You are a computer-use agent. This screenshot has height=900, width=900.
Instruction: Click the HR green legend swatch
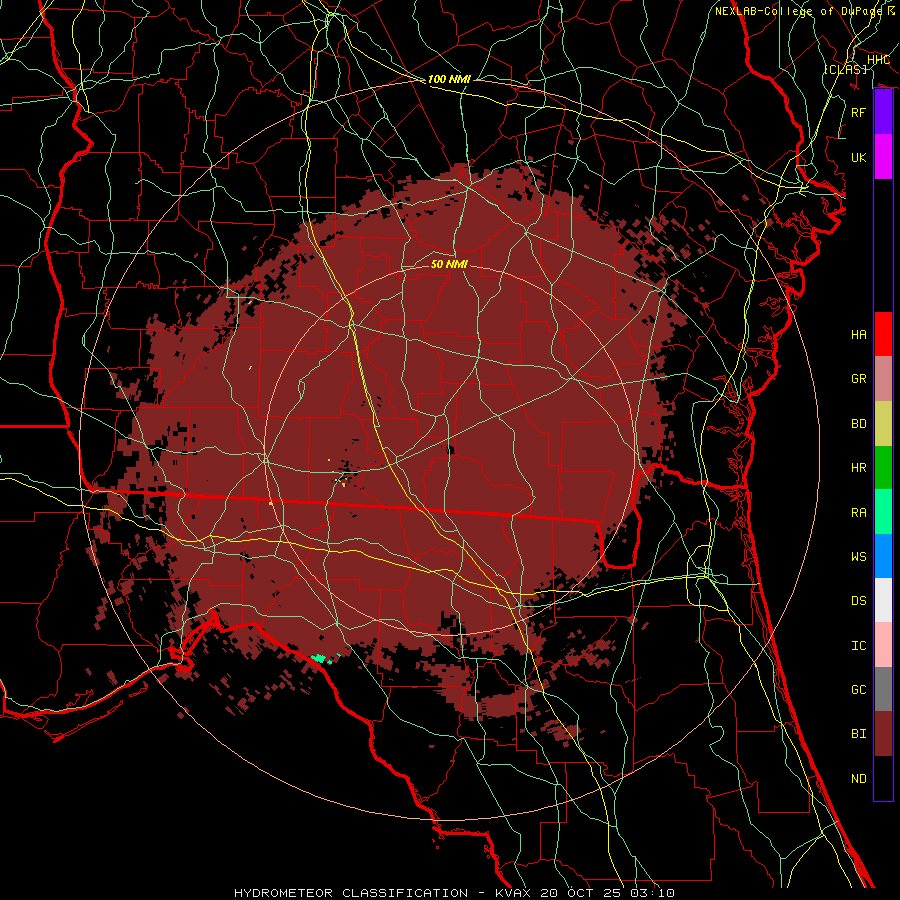[x=883, y=468]
